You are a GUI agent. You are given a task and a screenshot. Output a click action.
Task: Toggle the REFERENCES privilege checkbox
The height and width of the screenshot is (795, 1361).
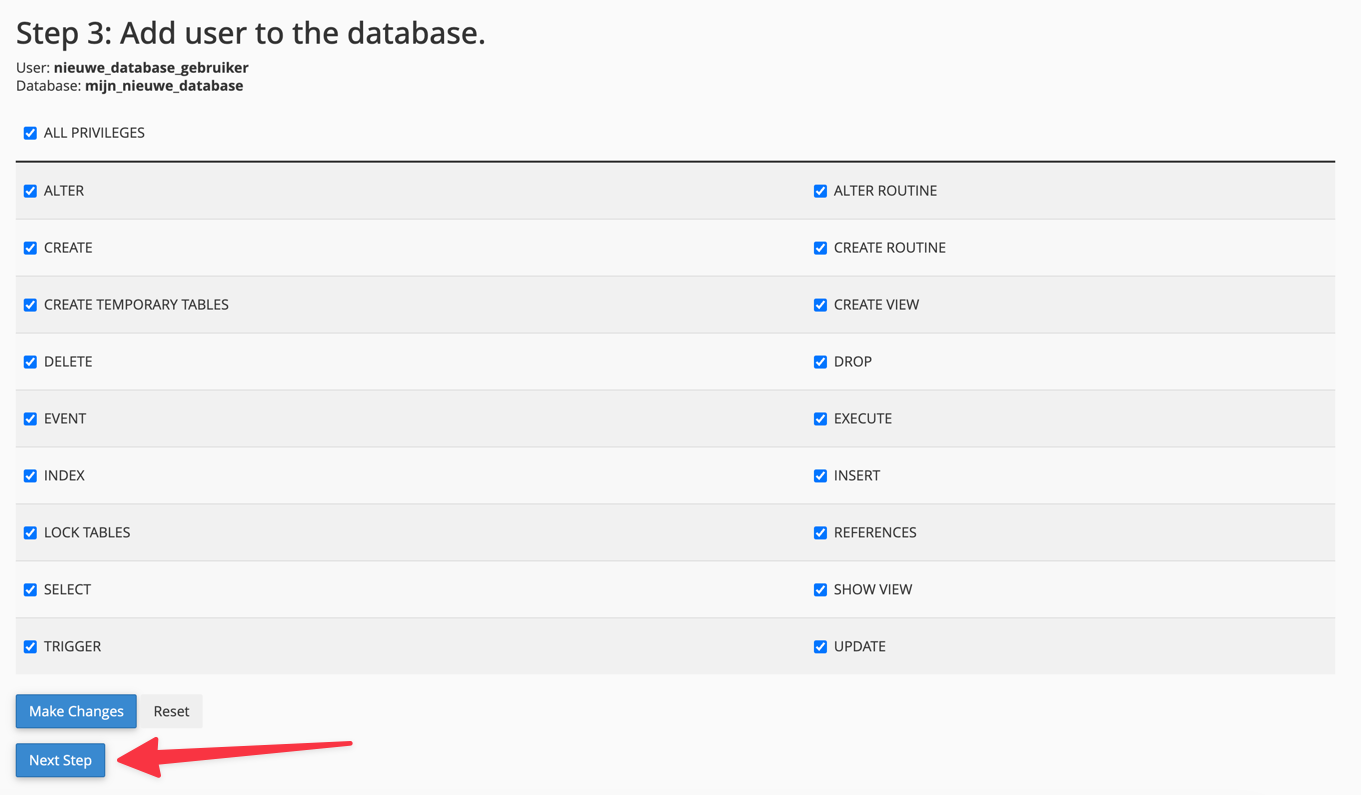click(820, 533)
